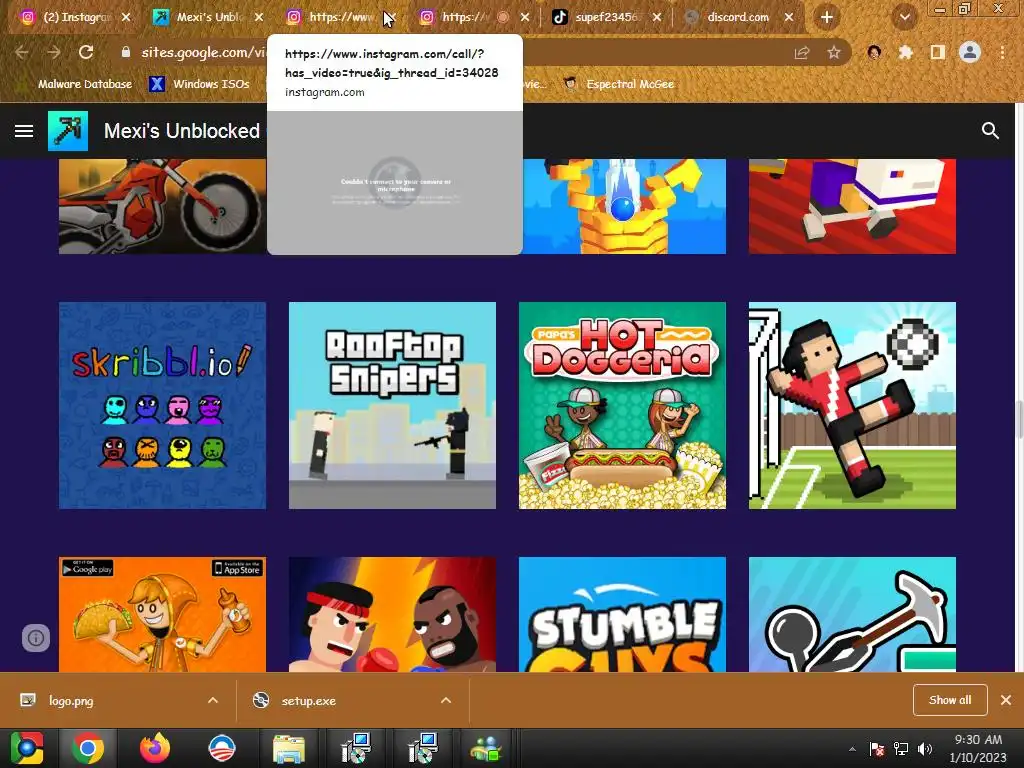Click Show all downloads button

[x=950, y=700]
